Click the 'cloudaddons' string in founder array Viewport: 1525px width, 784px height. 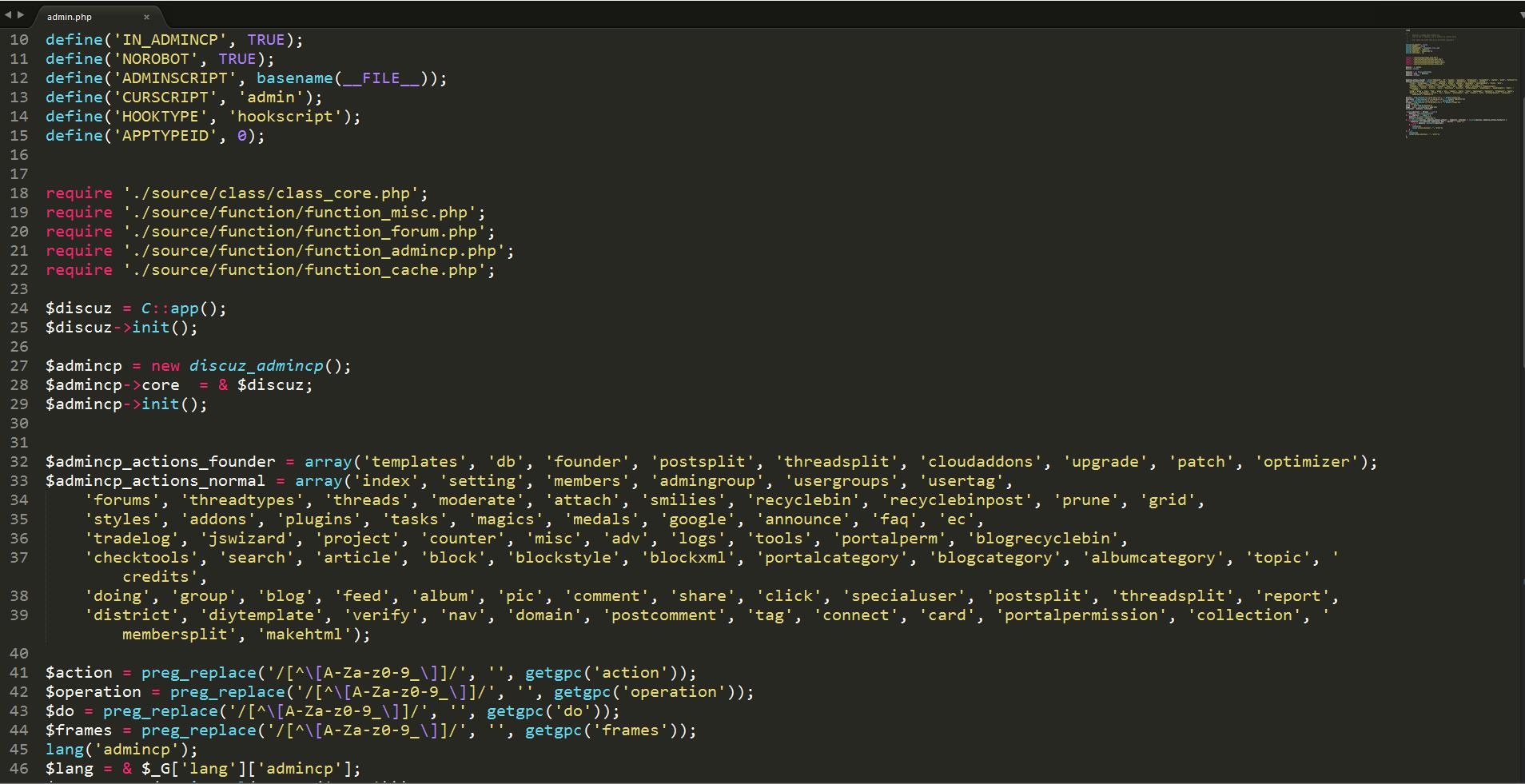click(981, 462)
